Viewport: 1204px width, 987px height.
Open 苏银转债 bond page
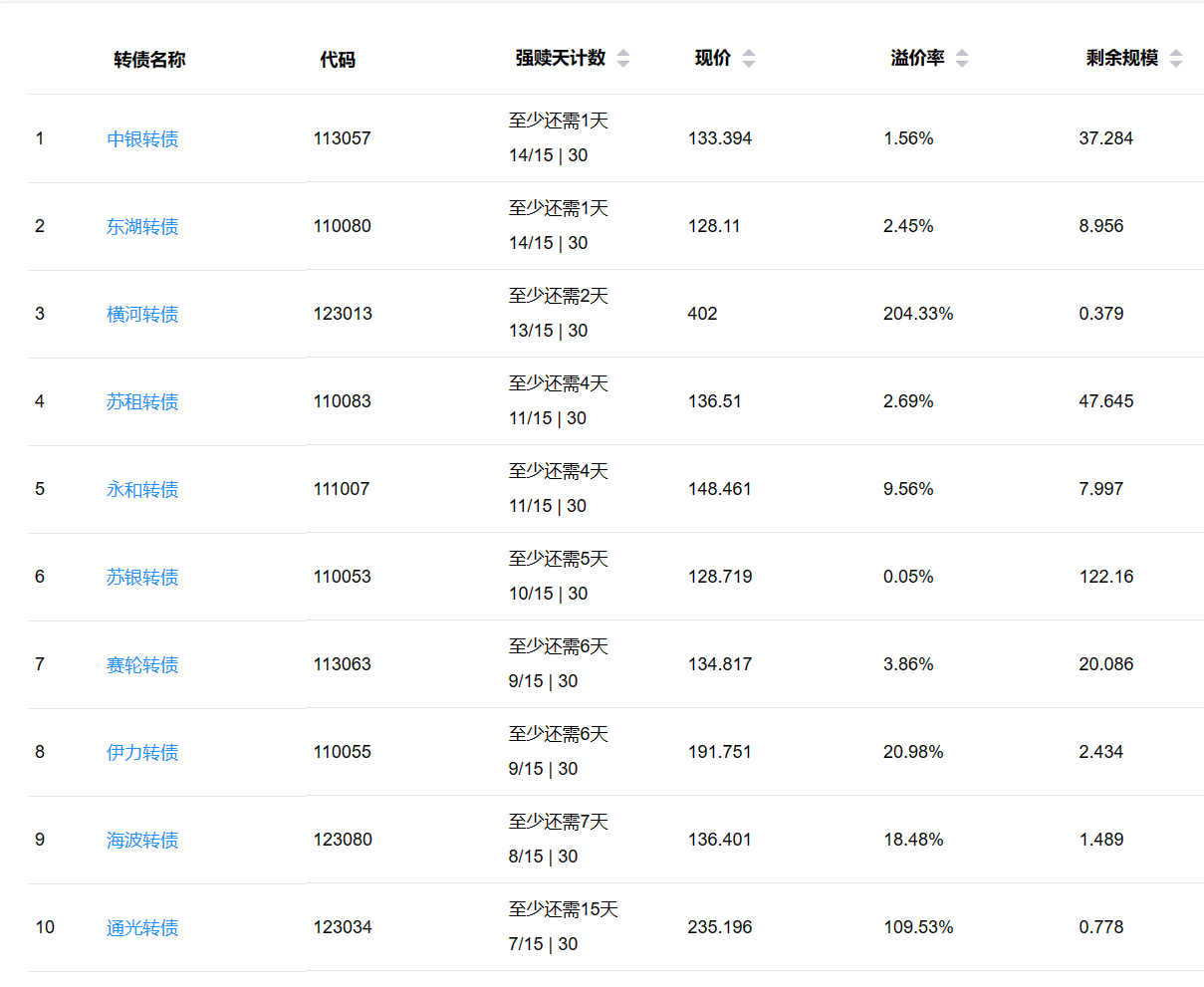(142, 578)
